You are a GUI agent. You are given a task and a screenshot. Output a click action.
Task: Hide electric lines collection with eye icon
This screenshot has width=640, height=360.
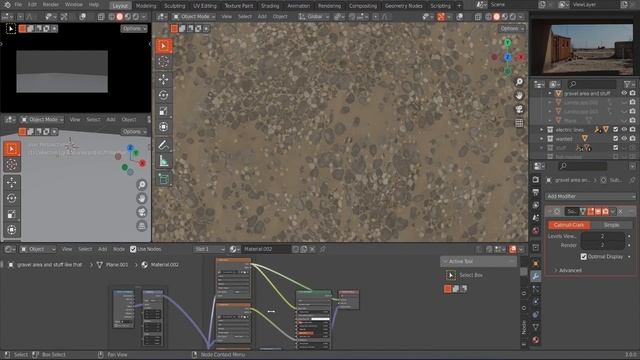(624, 129)
